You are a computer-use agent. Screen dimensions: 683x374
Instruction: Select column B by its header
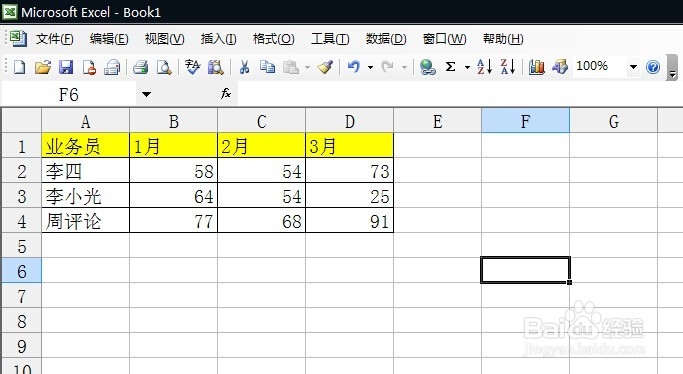173,121
